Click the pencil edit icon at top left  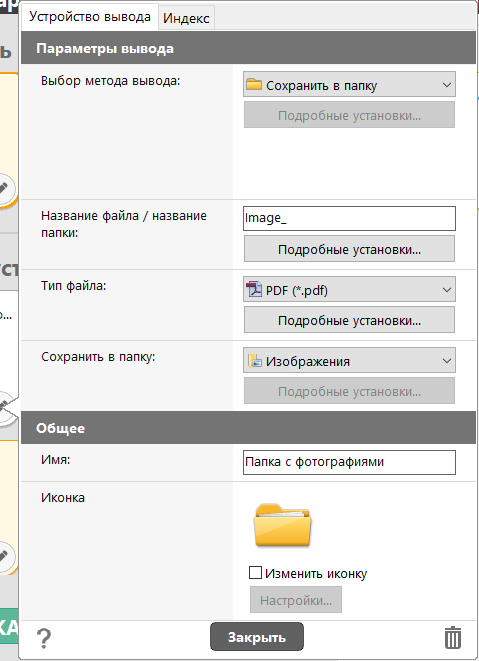4,188
